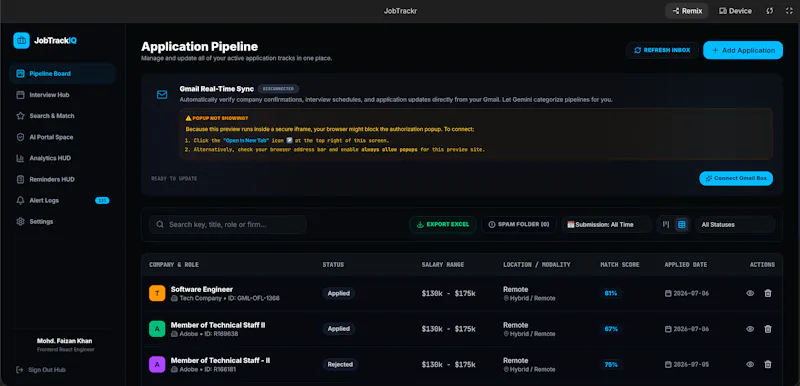The width and height of the screenshot is (800, 386).
Task: Click the Rejected status badge
Action: coord(340,365)
